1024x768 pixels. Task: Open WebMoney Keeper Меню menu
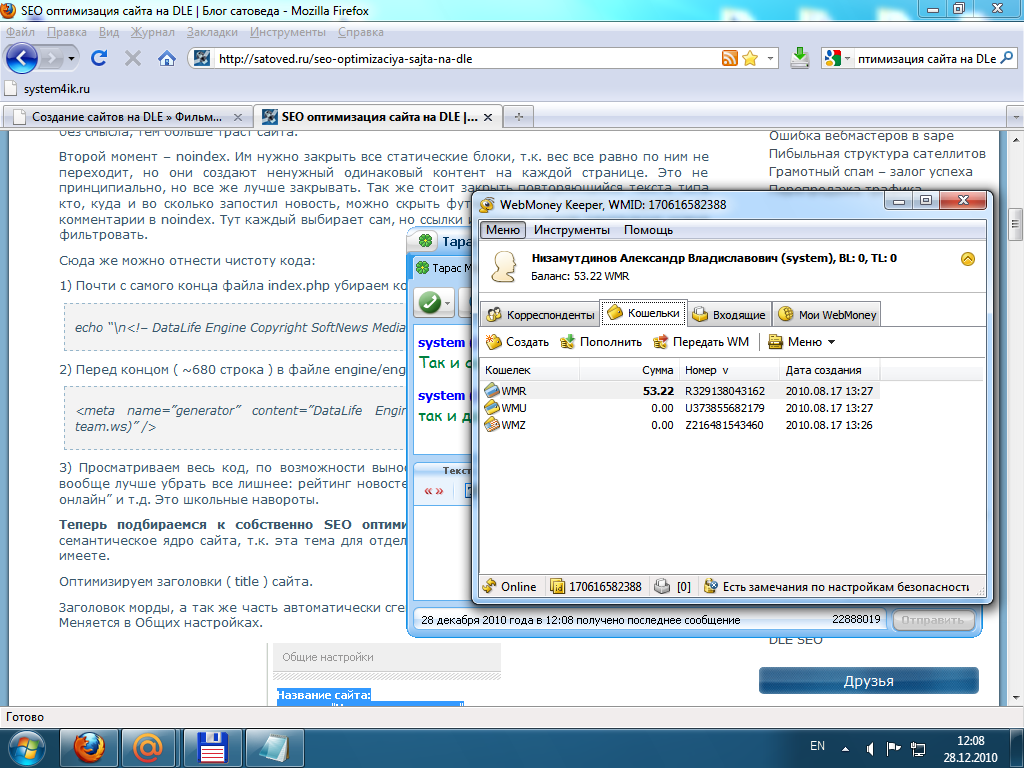tap(503, 230)
